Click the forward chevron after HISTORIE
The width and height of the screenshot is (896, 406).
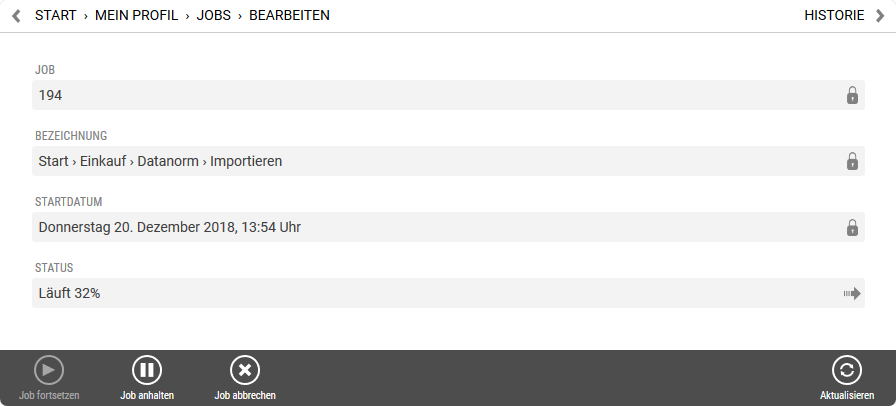881,16
